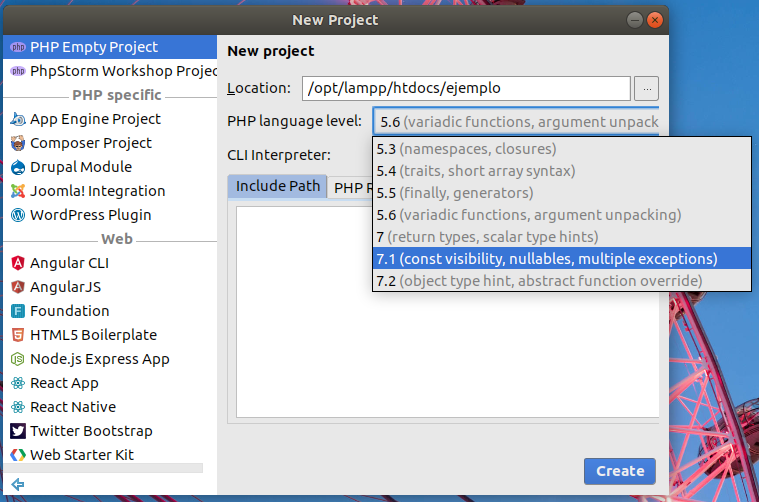The width and height of the screenshot is (759, 502).
Task: Click the Web Starter Kit icon
Action: click(x=18, y=455)
